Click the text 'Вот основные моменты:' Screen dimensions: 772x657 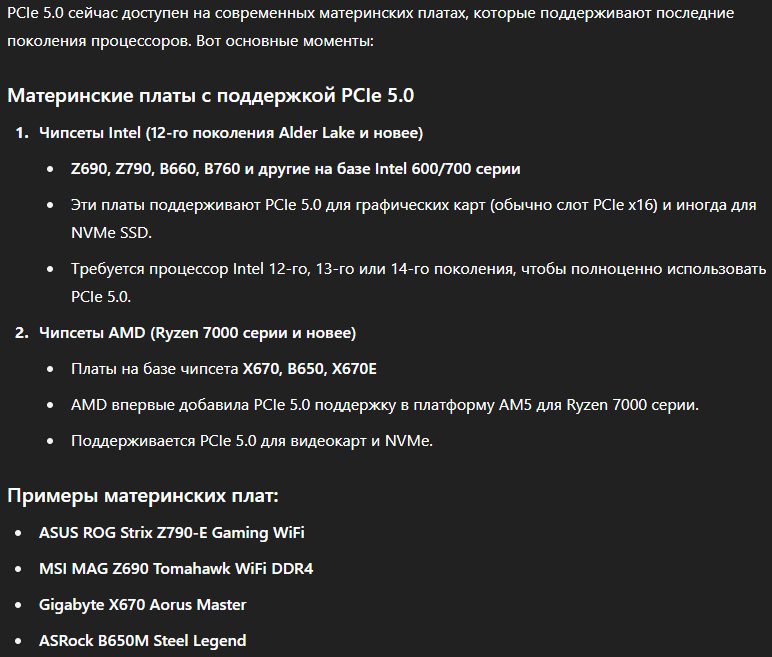point(285,41)
